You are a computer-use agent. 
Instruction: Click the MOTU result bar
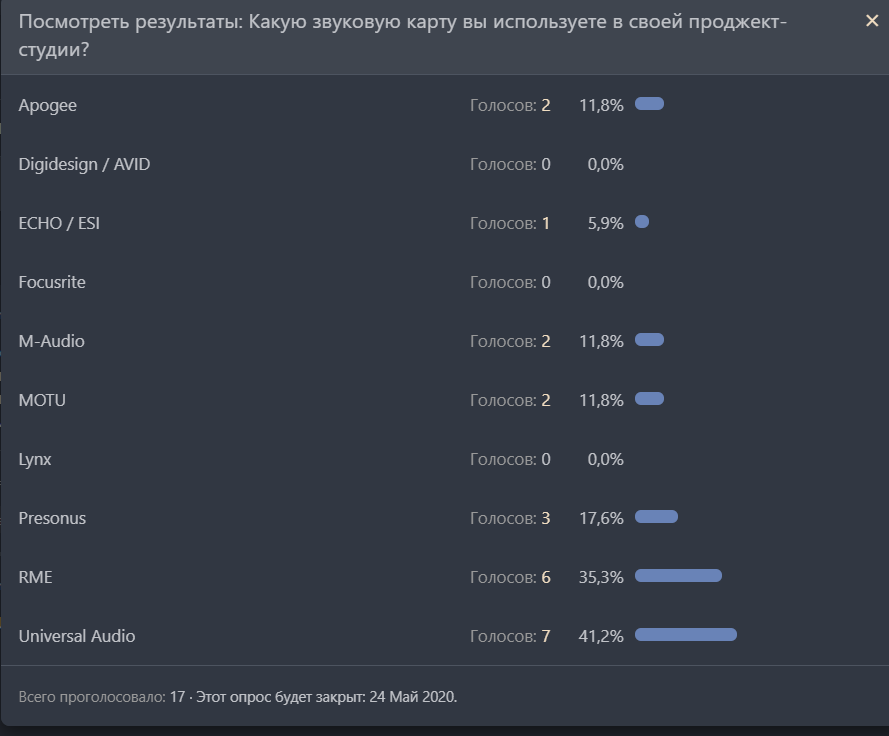tap(649, 399)
